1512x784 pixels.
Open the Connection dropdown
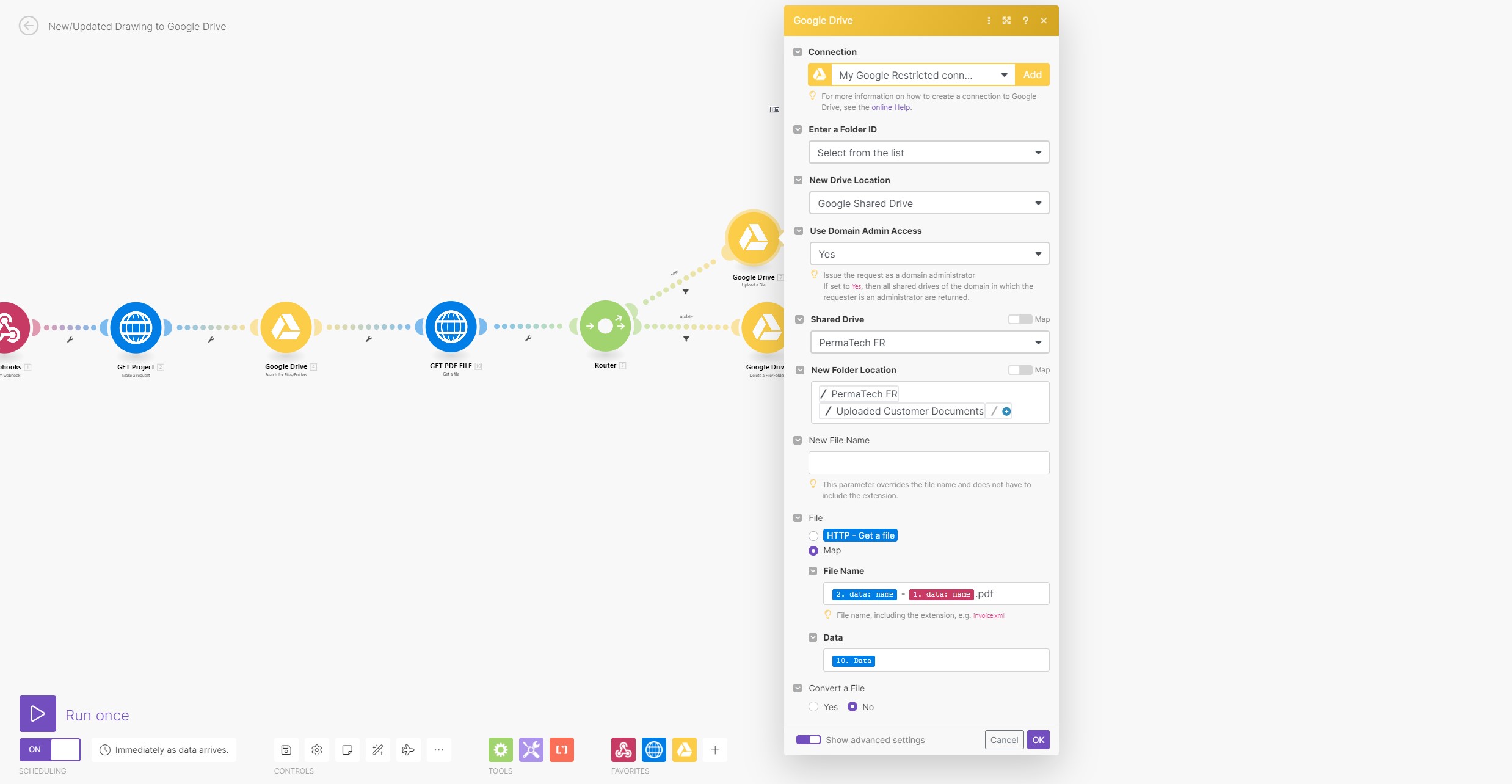pyautogui.click(x=922, y=75)
